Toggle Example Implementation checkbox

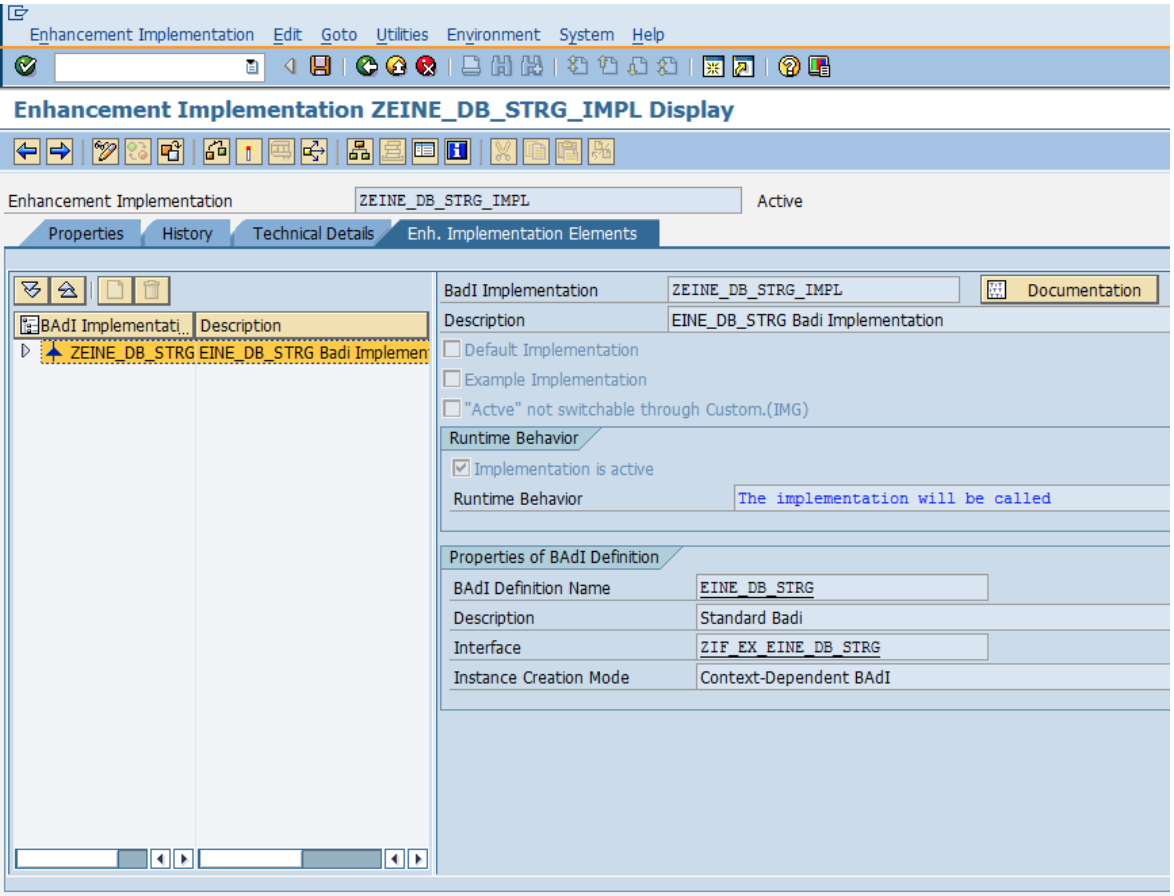tap(452, 380)
